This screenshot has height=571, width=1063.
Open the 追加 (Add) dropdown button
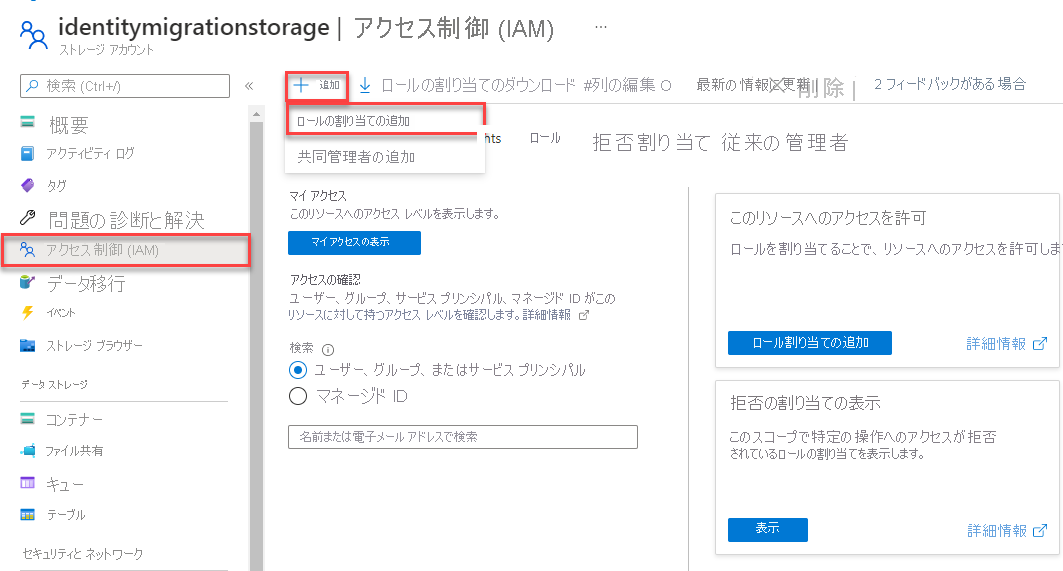tap(317, 85)
